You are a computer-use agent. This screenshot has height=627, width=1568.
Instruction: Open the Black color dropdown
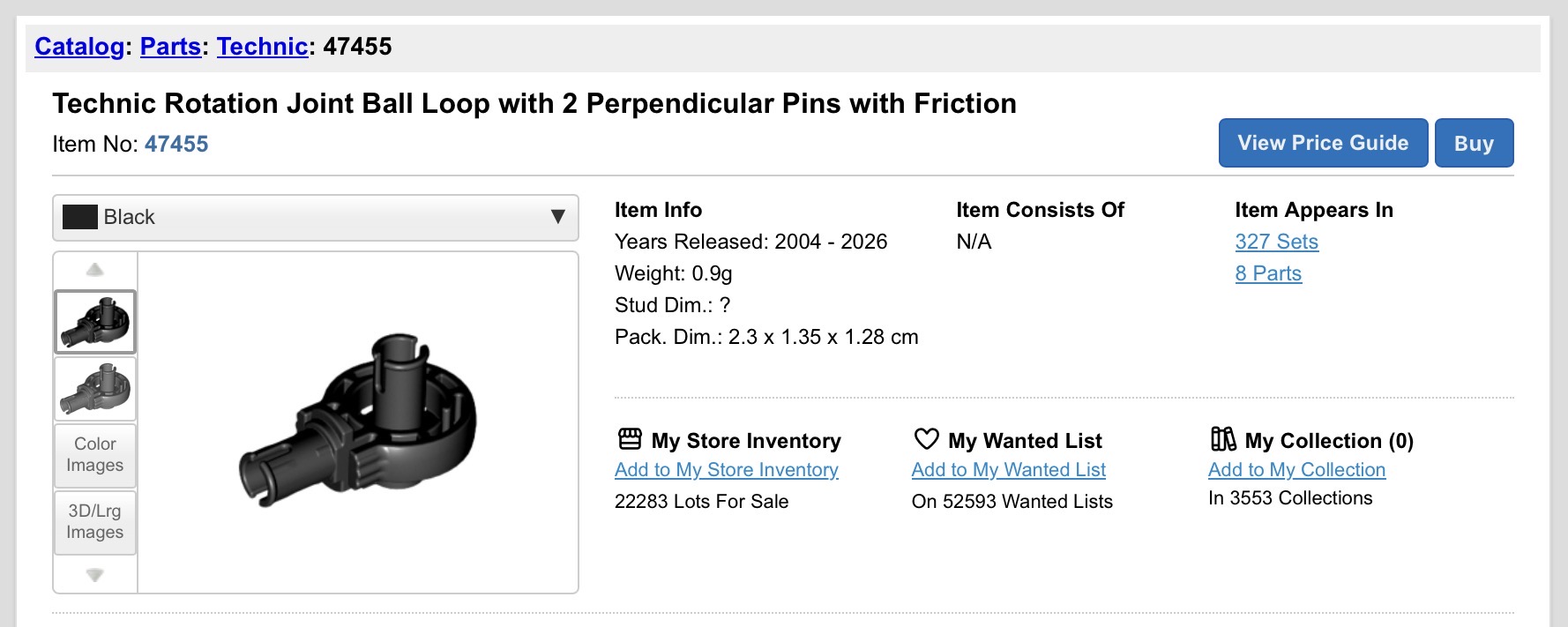[316, 218]
